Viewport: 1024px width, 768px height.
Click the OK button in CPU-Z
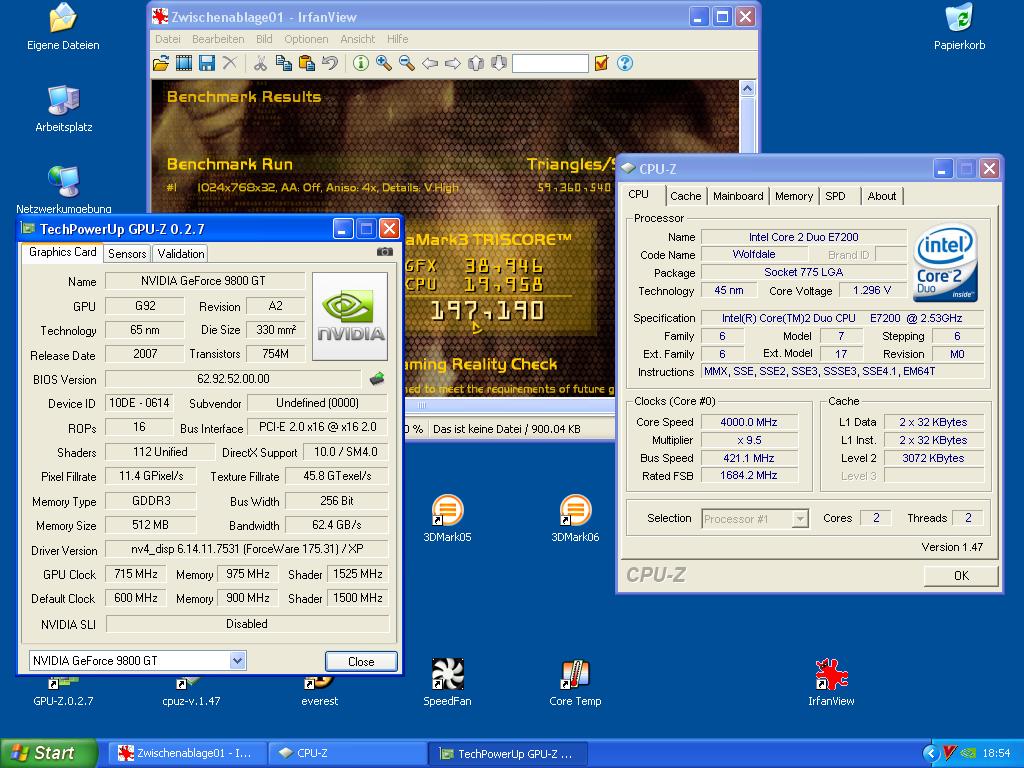coord(961,575)
